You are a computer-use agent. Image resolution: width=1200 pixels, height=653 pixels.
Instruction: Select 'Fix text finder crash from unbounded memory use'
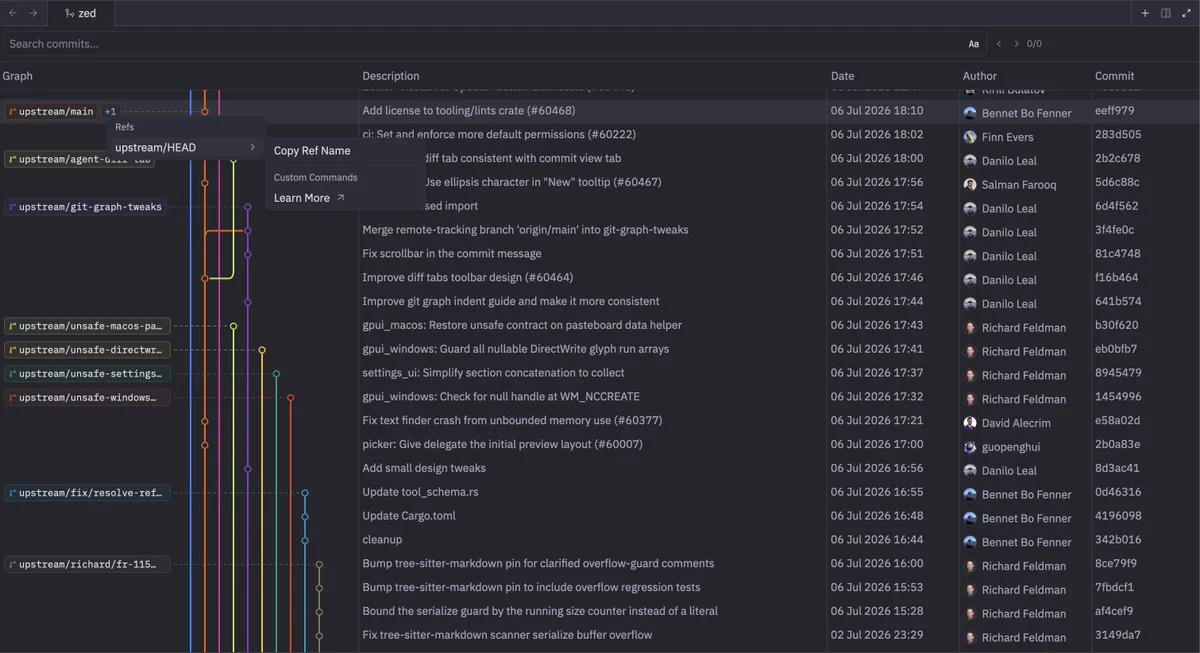click(x=512, y=421)
